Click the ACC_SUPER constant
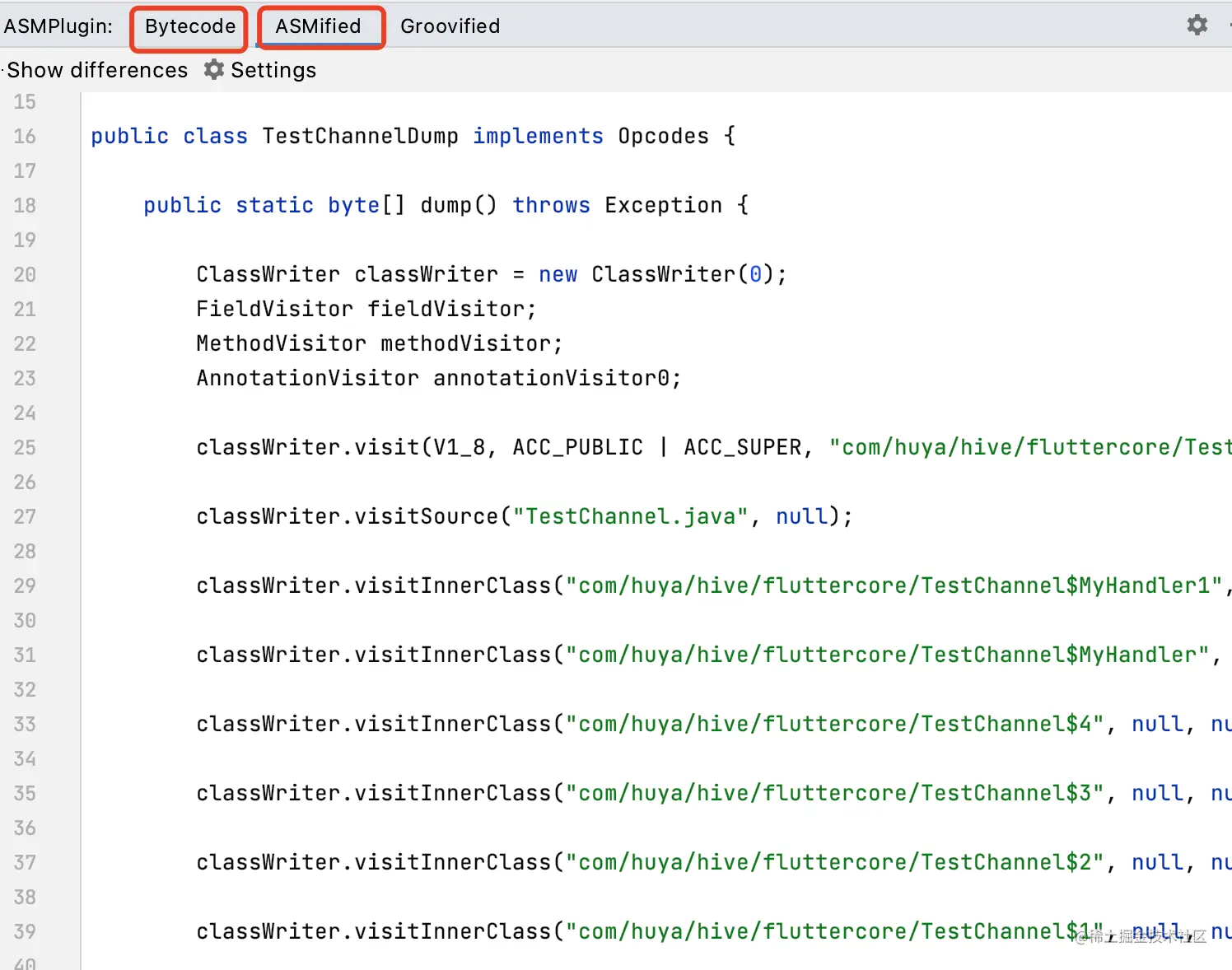Viewport: 1232px width, 970px height. [742, 447]
